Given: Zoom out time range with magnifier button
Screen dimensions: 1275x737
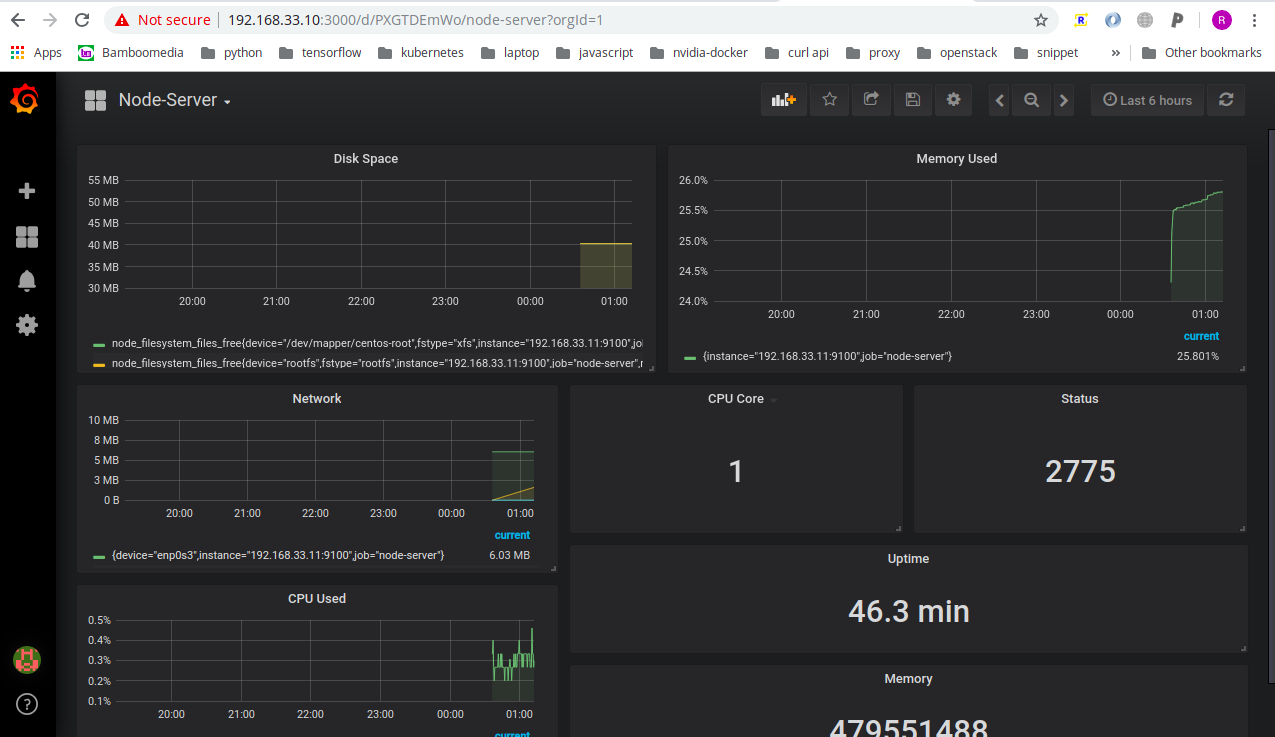Looking at the screenshot, I should click(1031, 100).
